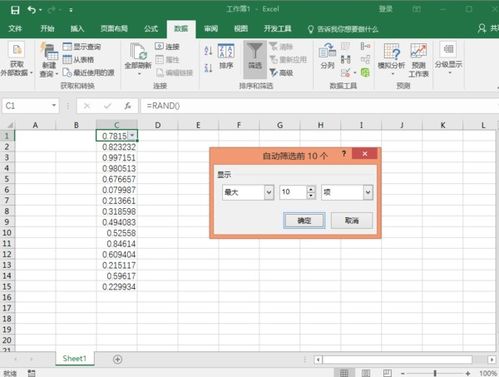This screenshot has width=499, height=377.
Task: Select cell containing 0.997151
Action: 117,157
